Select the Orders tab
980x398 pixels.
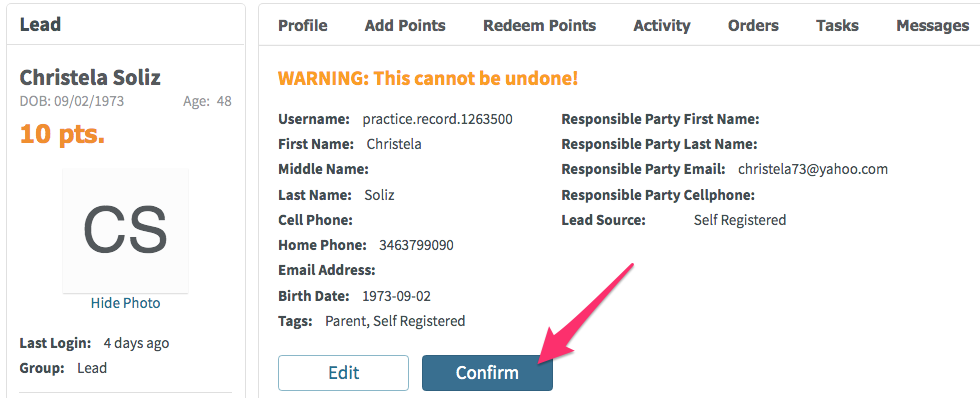pyautogui.click(x=753, y=26)
